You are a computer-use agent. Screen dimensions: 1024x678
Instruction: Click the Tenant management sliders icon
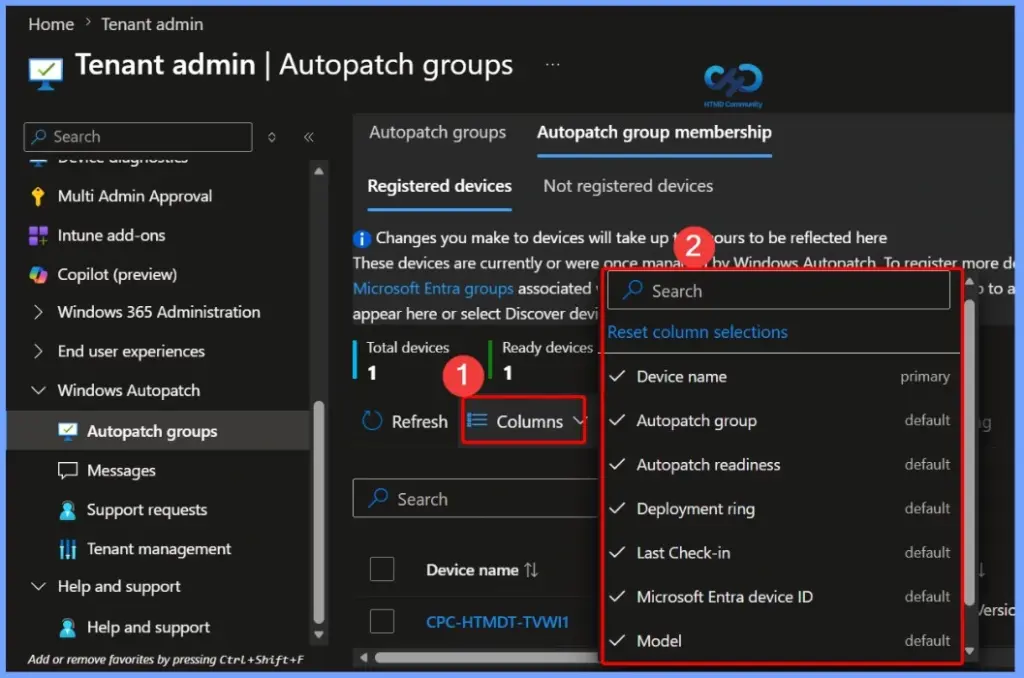point(67,549)
